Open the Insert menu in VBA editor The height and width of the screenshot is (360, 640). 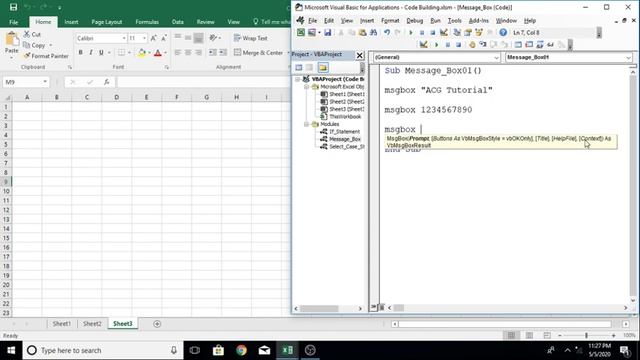pyautogui.click(x=367, y=20)
